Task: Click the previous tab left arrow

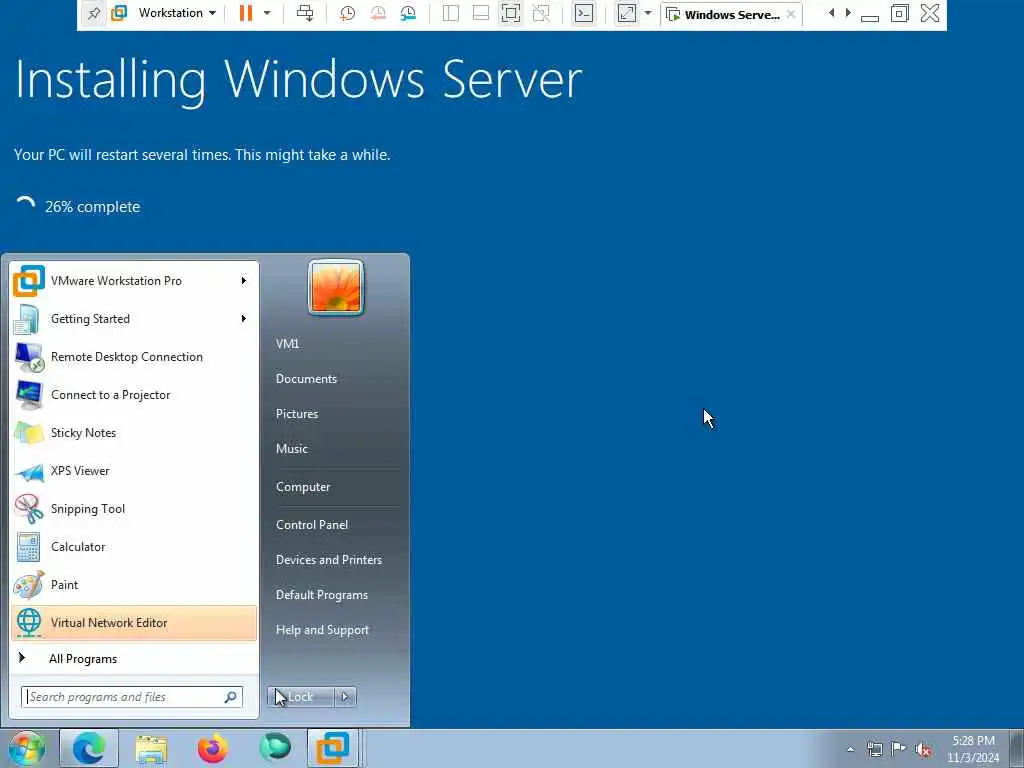Action: tap(831, 13)
